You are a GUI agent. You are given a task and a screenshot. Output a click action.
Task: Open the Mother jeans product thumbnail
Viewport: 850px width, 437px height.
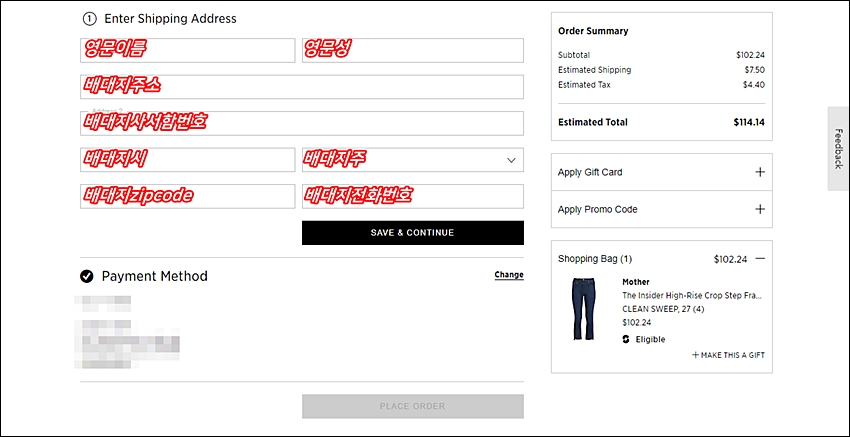pos(583,309)
